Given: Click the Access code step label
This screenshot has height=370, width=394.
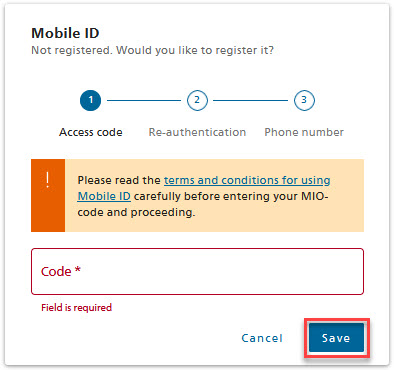Looking at the screenshot, I should click(x=91, y=132).
